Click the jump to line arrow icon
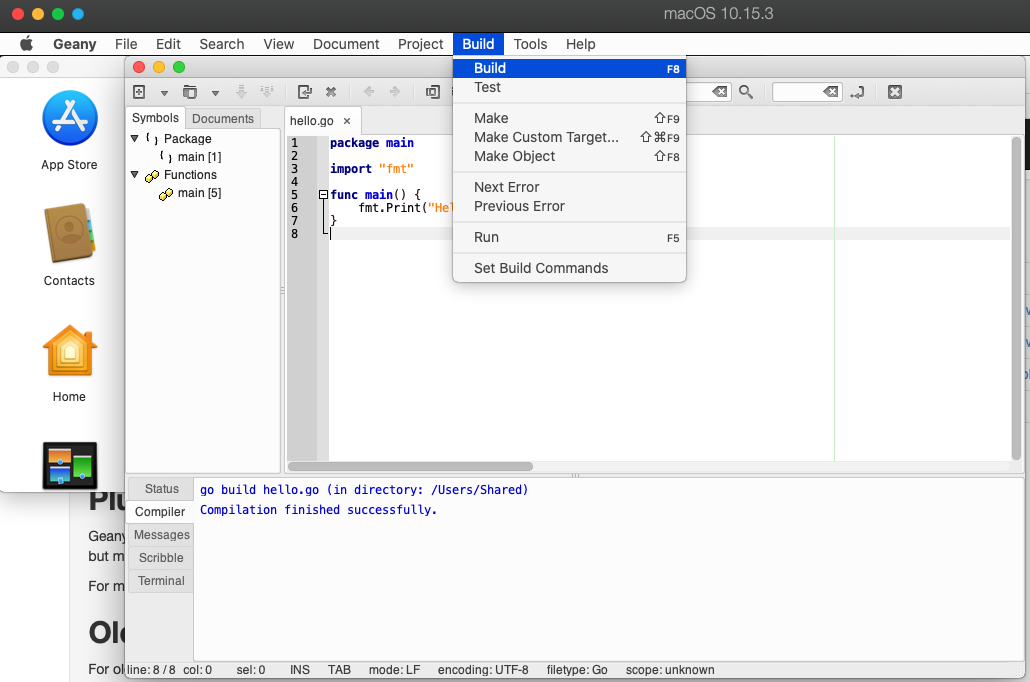1030x682 pixels. [857, 92]
